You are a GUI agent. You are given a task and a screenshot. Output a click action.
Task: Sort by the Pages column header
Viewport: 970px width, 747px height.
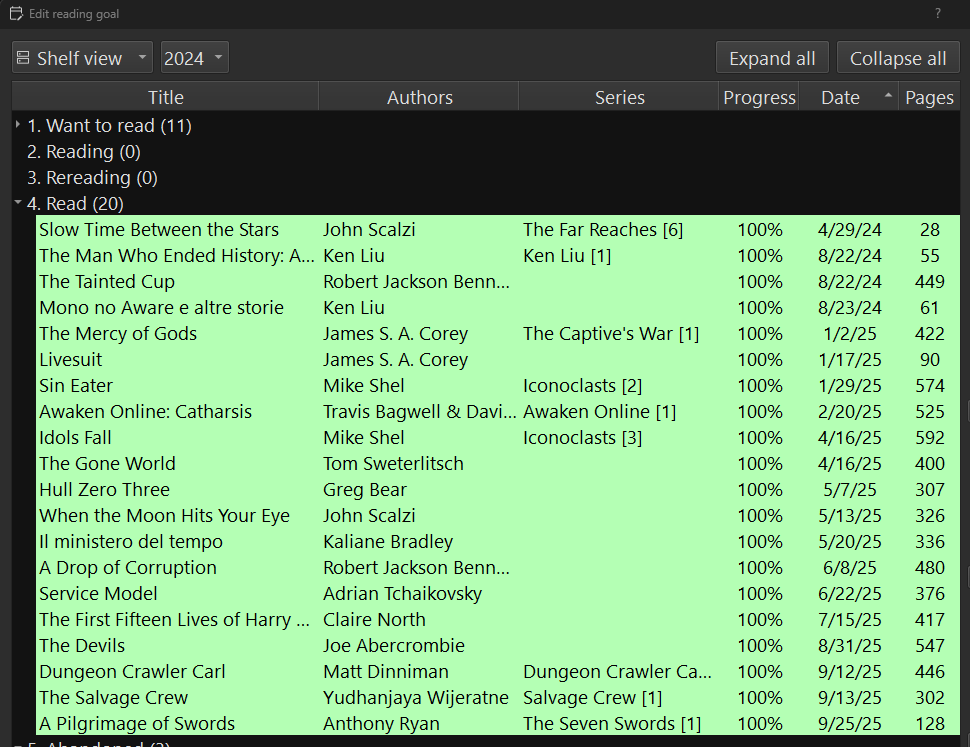(x=929, y=97)
